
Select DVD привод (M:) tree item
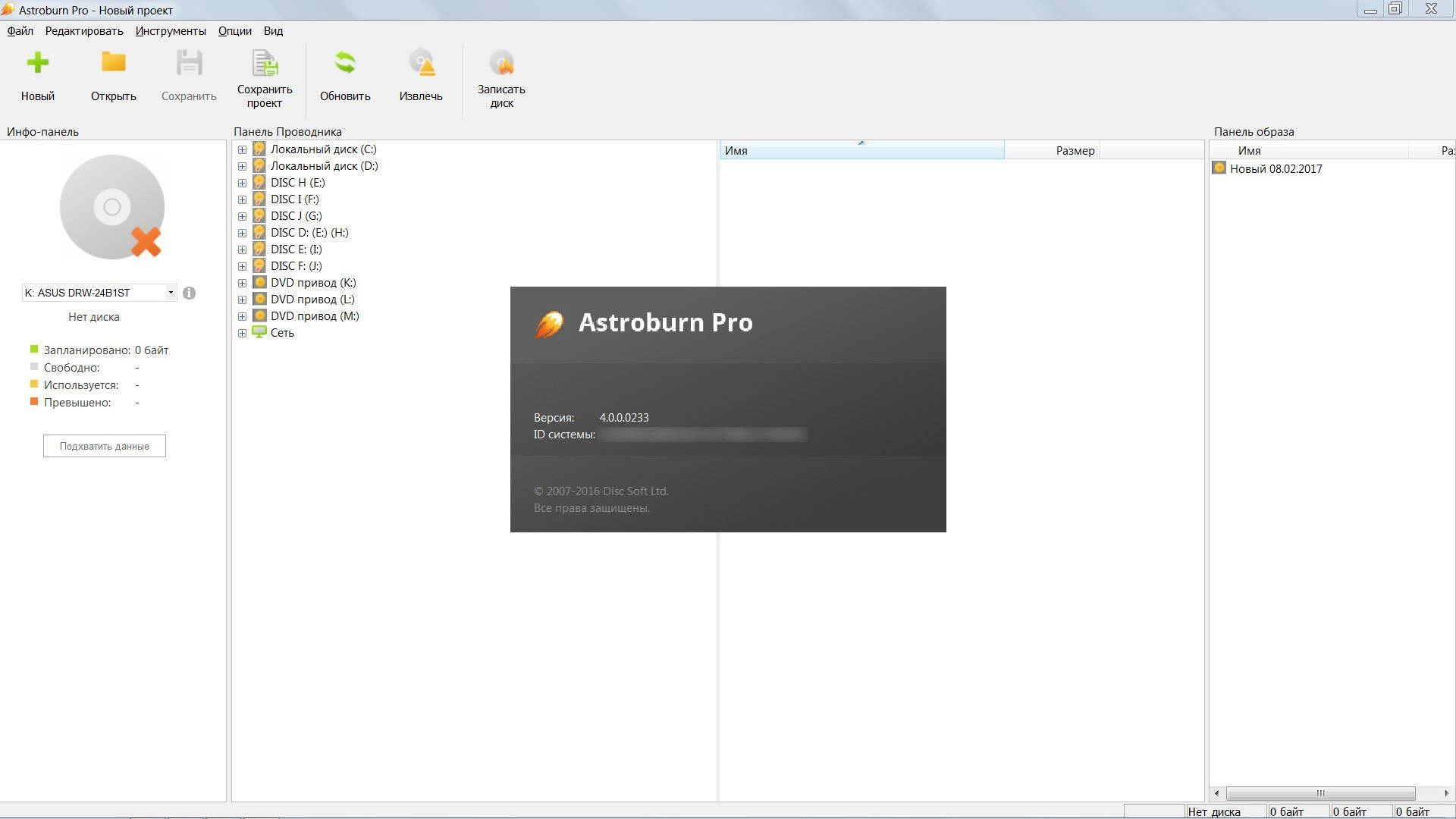pos(315,316)
